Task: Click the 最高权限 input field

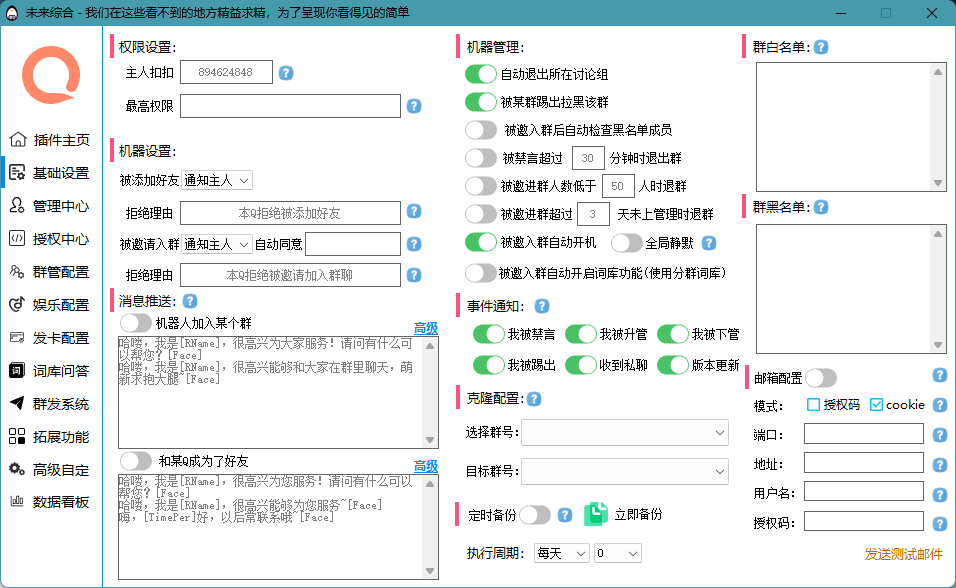Action: [290, 106]
